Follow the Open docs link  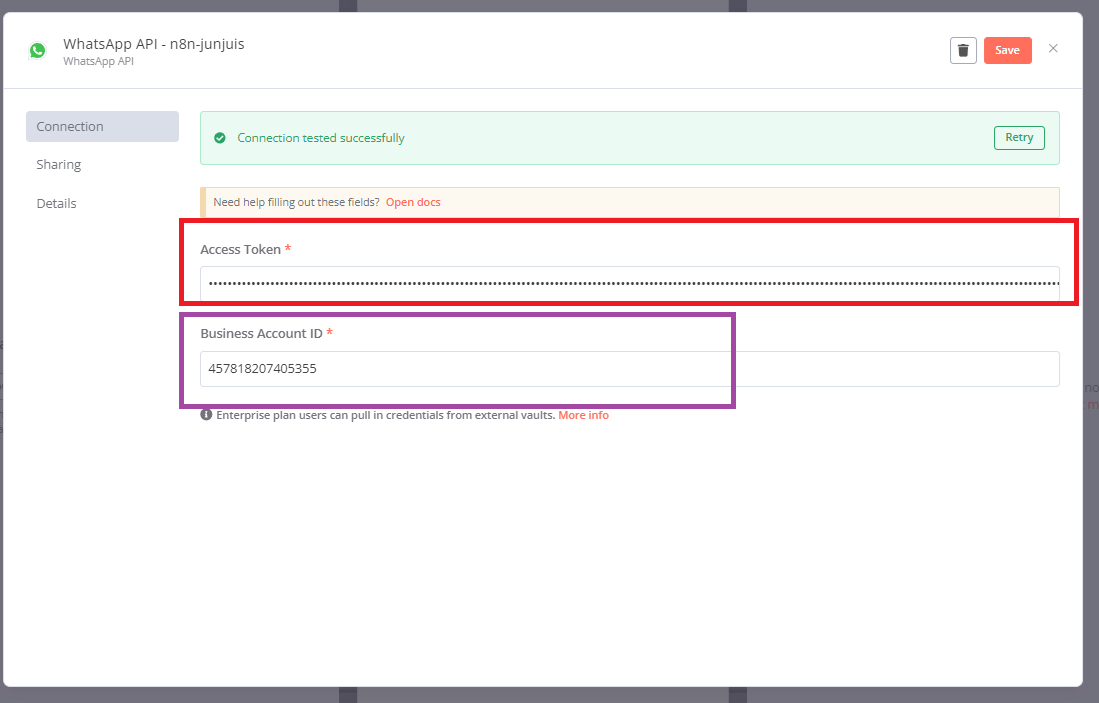(x=413, y=202)
